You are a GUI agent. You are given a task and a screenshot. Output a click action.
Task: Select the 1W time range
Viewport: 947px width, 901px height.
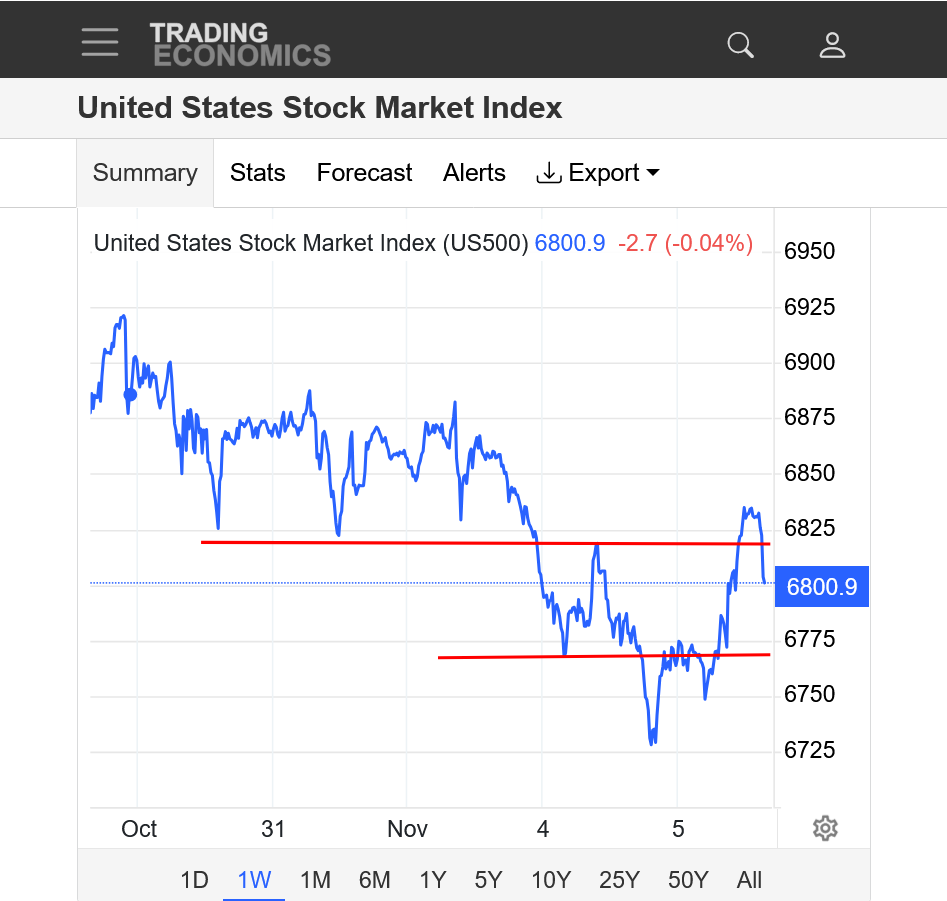point(254,880)
